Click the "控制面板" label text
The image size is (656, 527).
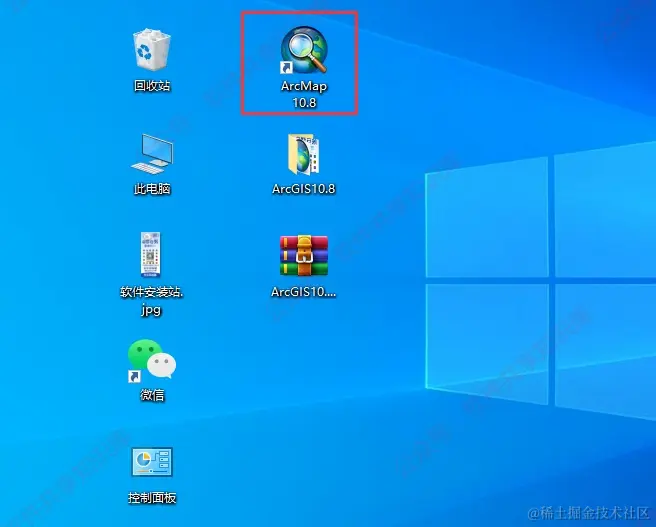coord(152,498)
